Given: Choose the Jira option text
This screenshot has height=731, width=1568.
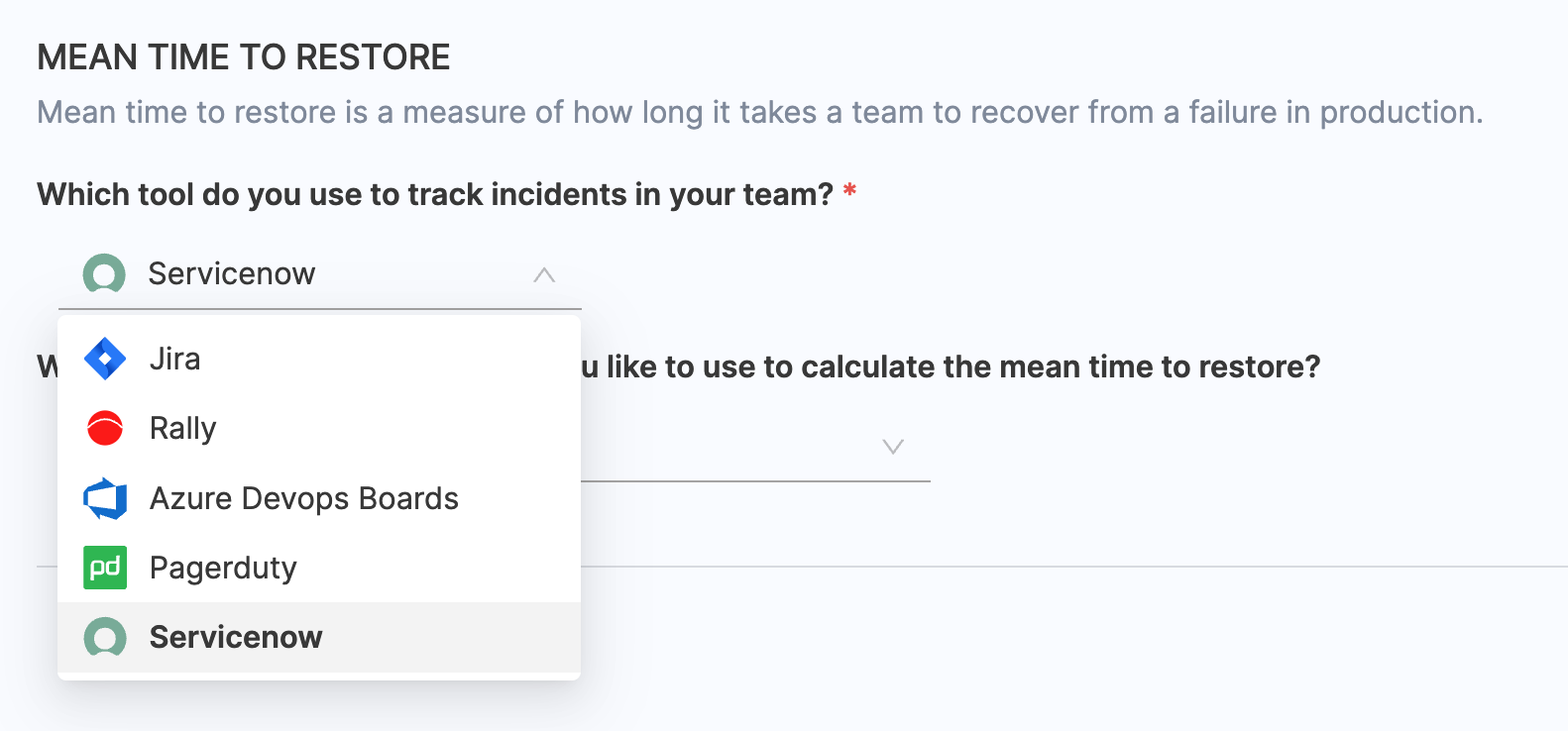Looking at the screenshot, I should [x=175, y=359].
